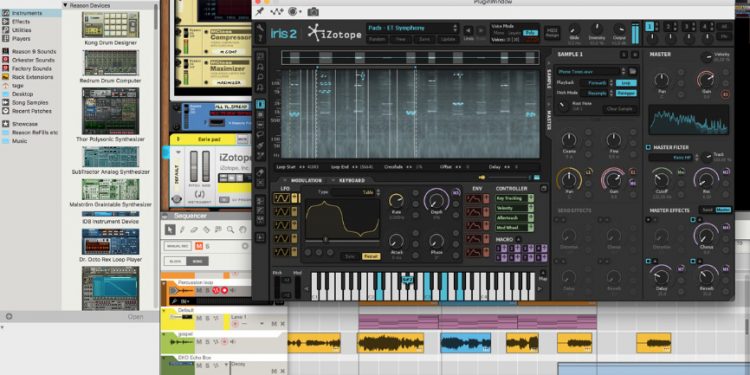This screenshot has height=375, width=750.
Task: Select Effects in browser sidebar
Action: click(21, 22)
